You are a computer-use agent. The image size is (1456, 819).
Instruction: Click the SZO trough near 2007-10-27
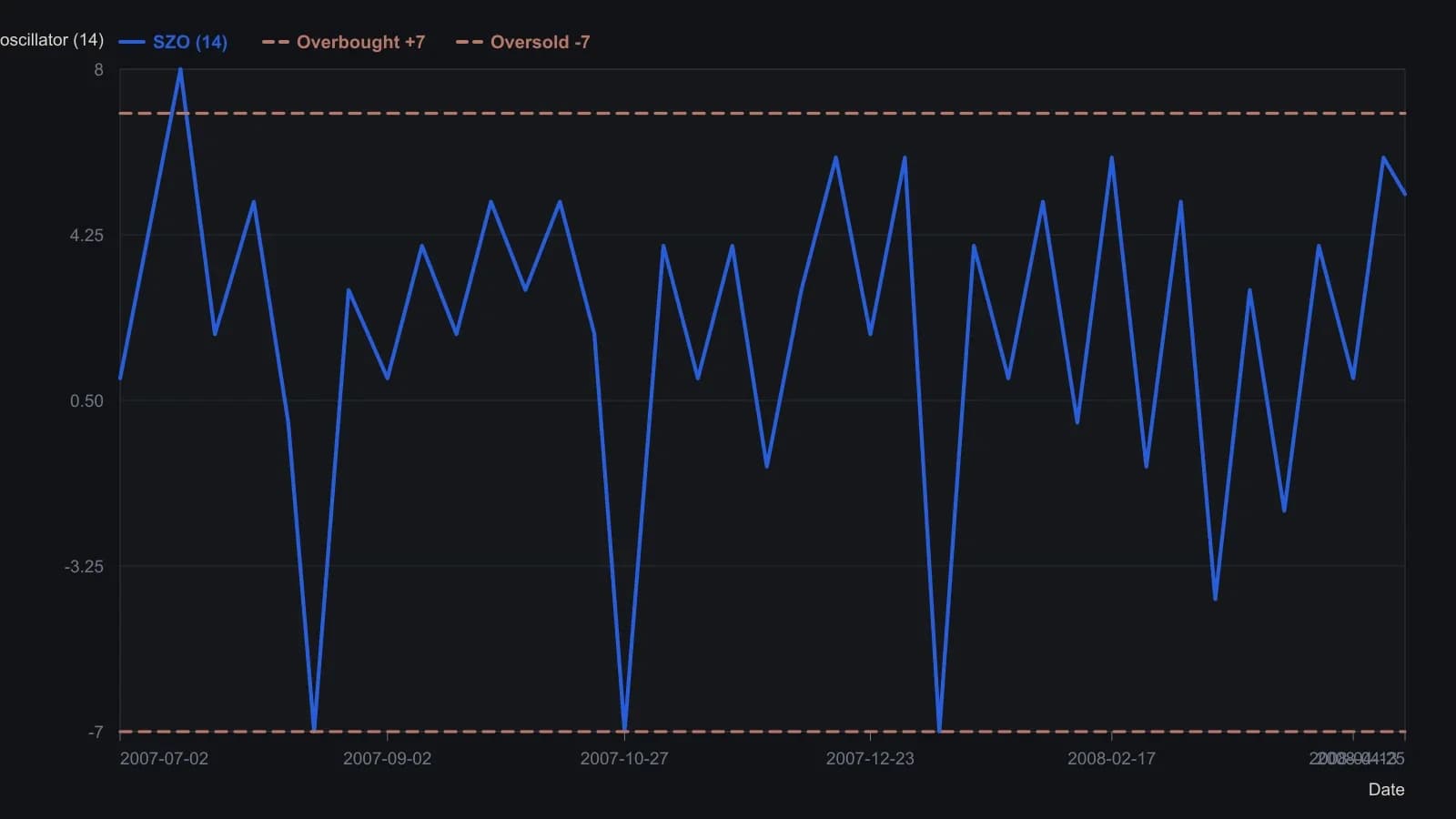pos(624,730)
